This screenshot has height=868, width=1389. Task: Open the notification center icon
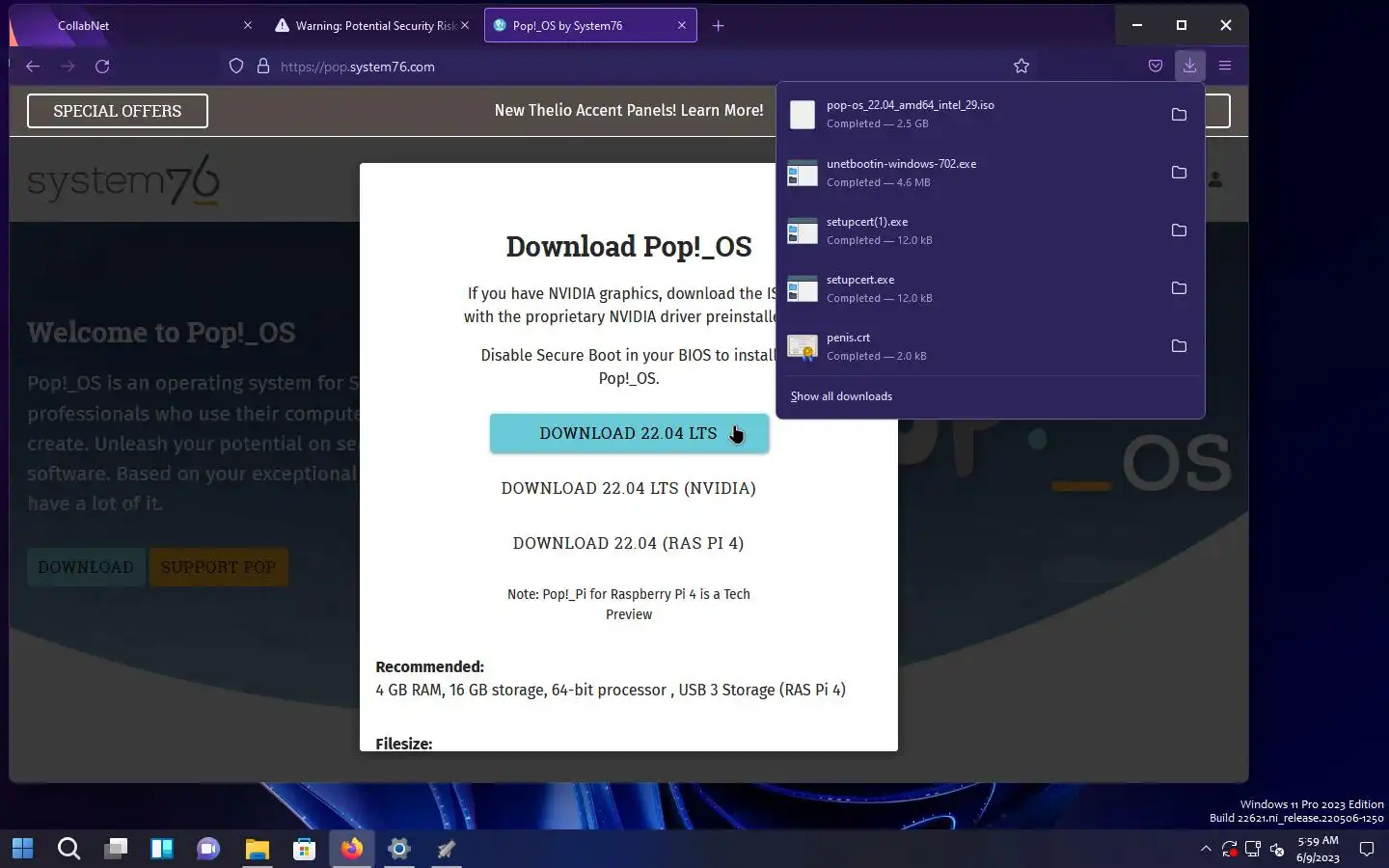pyautogui.click(x=1367, y=849)
